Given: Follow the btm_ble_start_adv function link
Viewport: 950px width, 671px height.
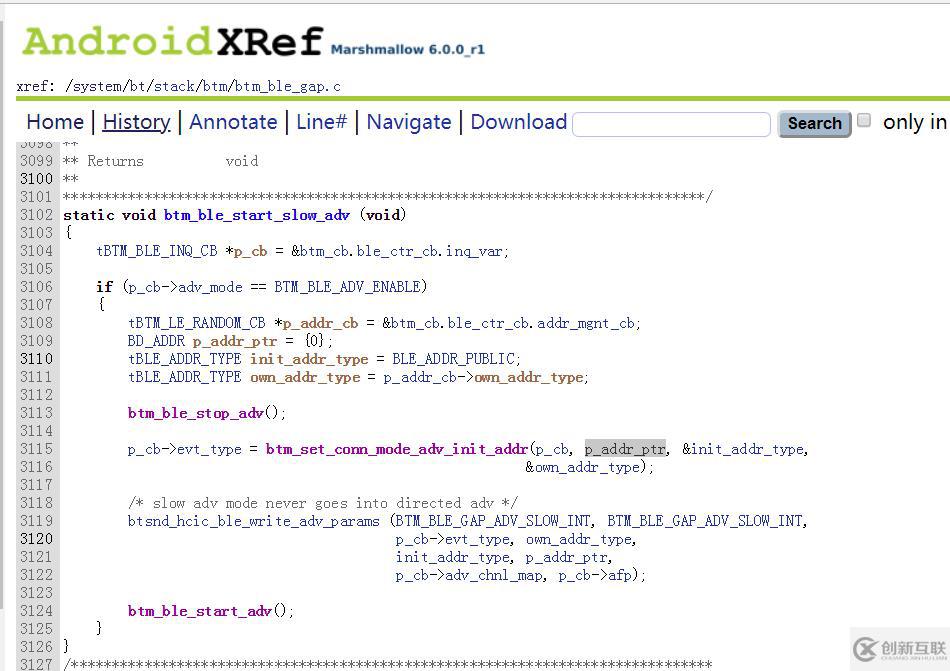Looking at the screenshot, I should tap(201, 611).
